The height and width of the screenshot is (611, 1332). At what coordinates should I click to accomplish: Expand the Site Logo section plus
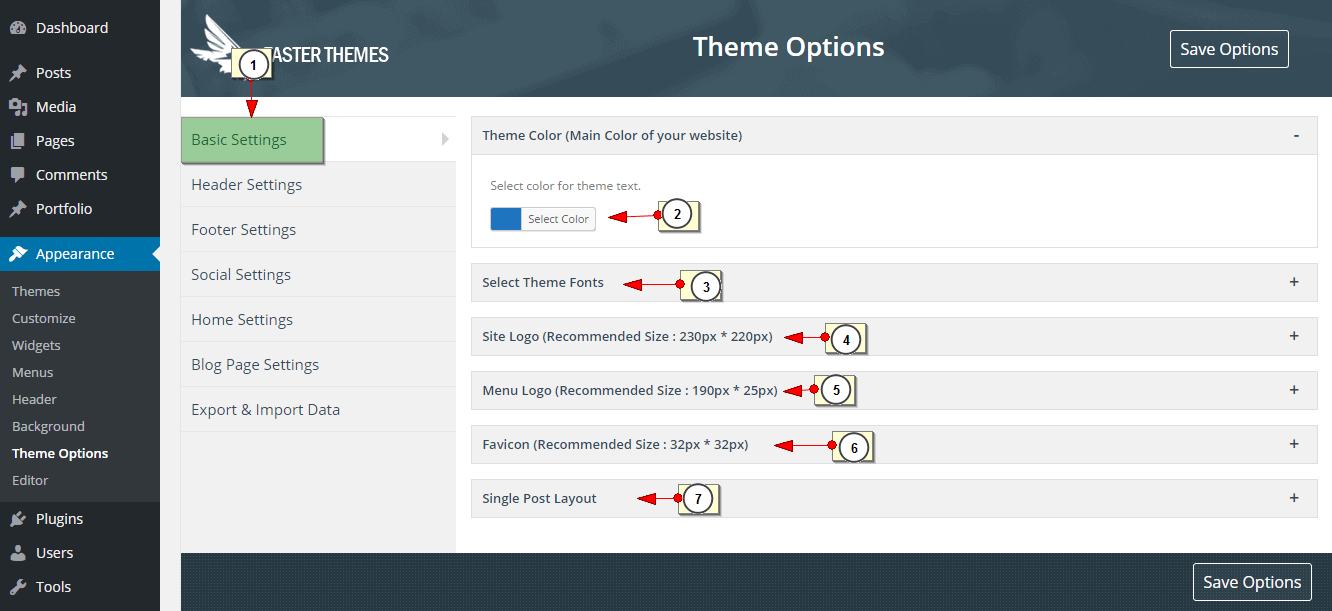[x=1294, y=336]
